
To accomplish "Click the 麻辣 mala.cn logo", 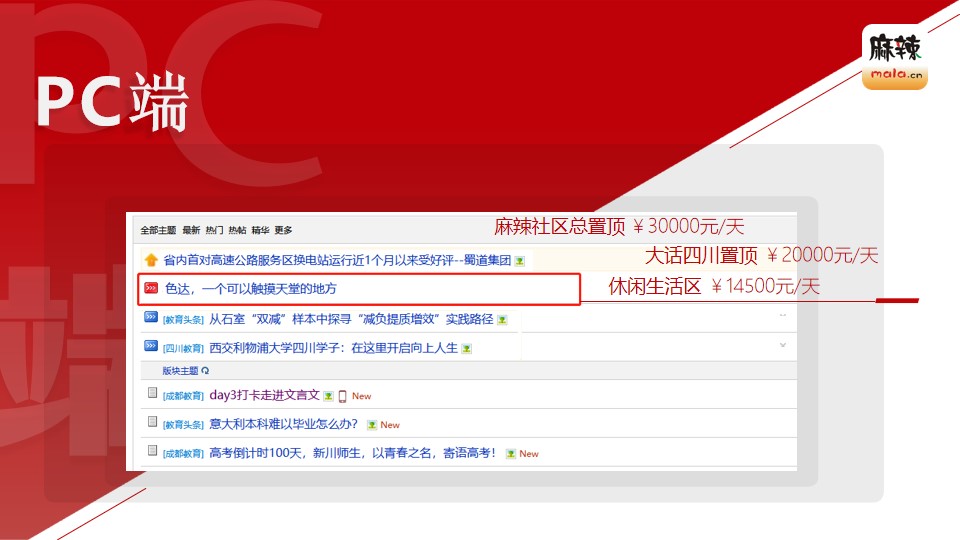I will pyautogui.click(x=895, y=58).
